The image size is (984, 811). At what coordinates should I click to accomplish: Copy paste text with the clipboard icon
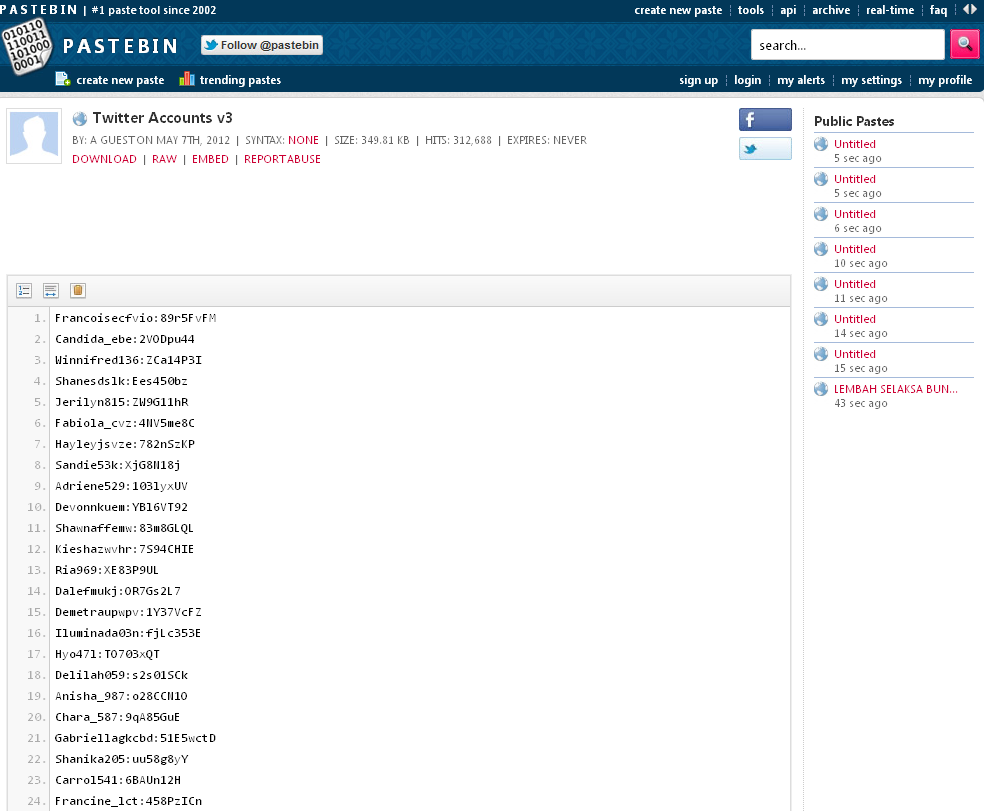tap(78, 291)
